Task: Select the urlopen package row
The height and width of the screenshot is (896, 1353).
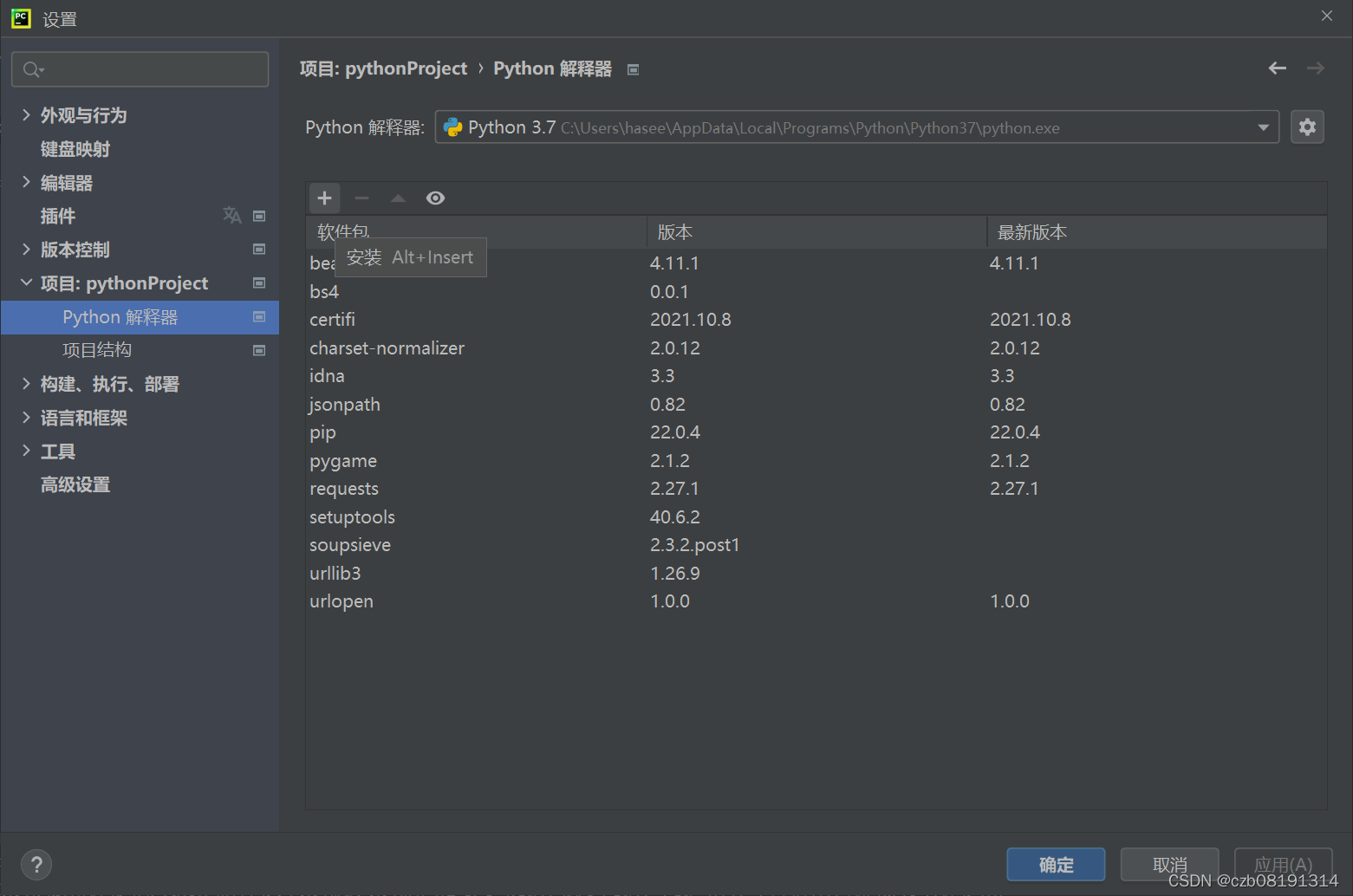Action: 816,601
